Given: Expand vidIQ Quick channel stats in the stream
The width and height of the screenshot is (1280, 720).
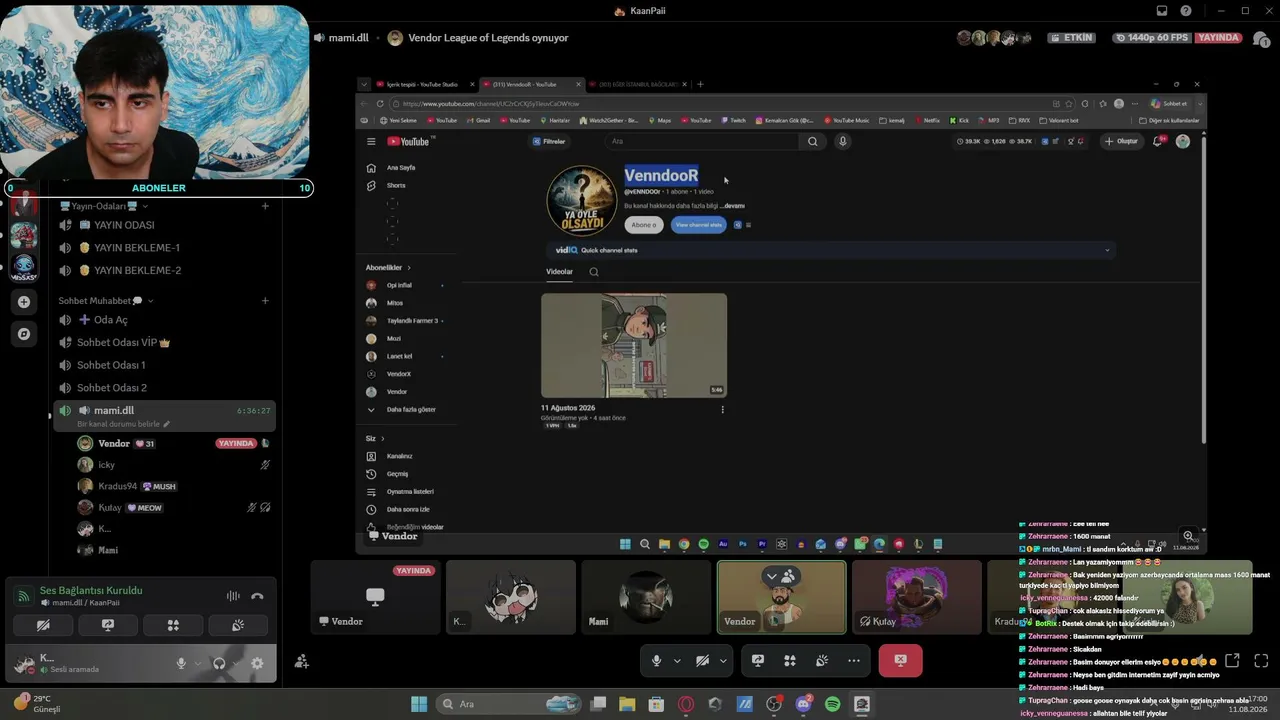Looking at the screenshot, I should coord(1107,250).
